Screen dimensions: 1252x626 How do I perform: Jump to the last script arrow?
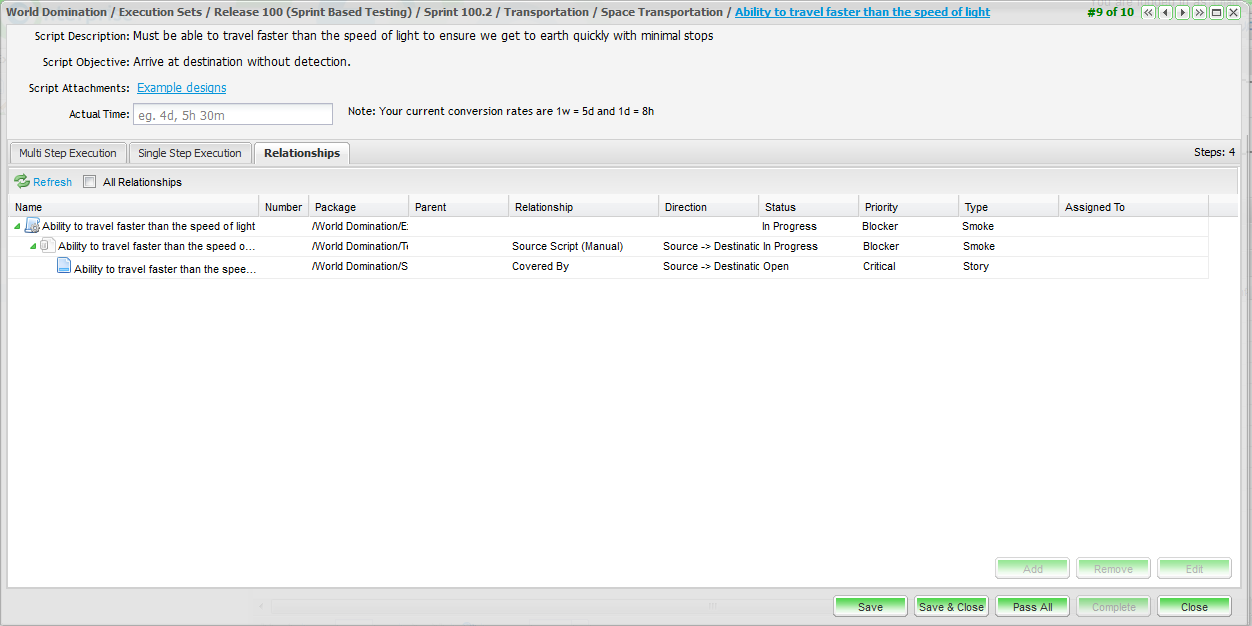tap(1199, 12)
